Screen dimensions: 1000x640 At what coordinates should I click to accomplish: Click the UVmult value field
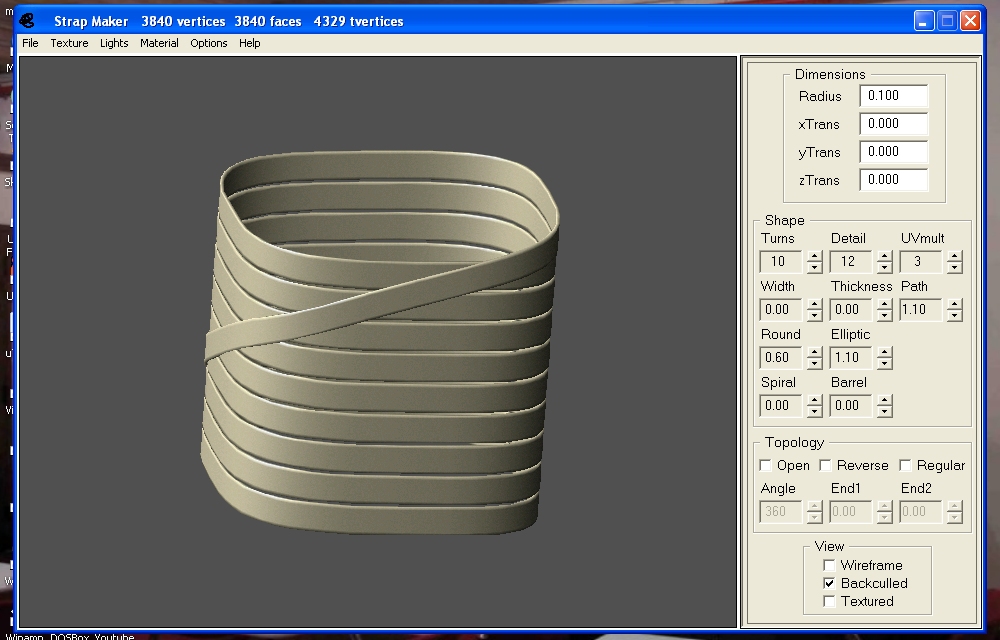tap(923, 261)
